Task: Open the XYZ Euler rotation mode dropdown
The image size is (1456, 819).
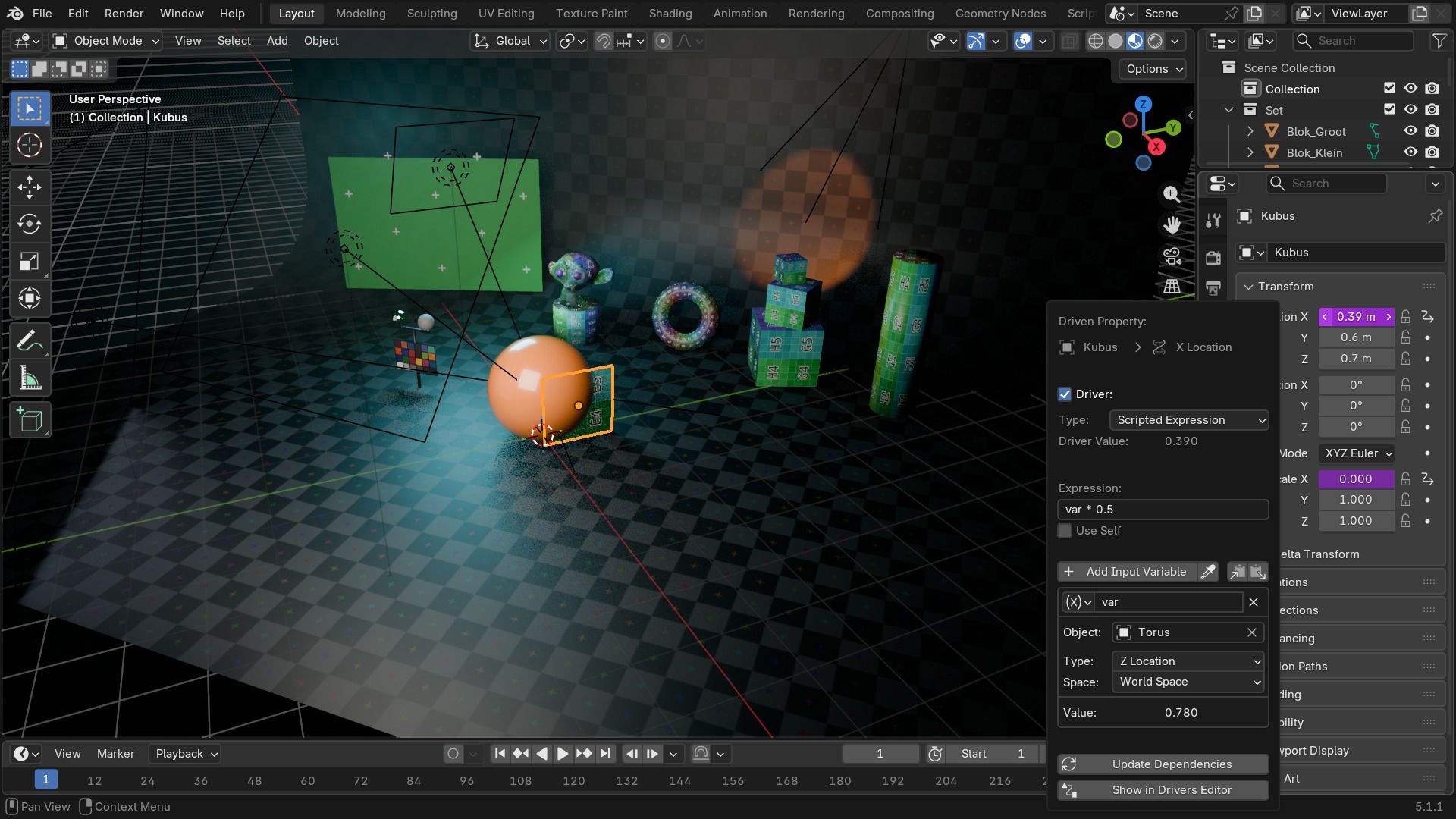Action: (x=1357, y=453)
